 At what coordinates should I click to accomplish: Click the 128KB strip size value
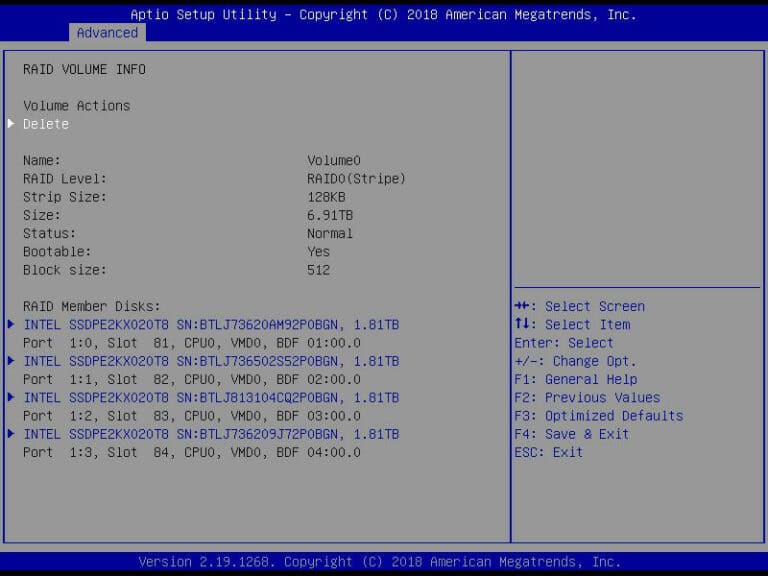(x=326, y=197)
